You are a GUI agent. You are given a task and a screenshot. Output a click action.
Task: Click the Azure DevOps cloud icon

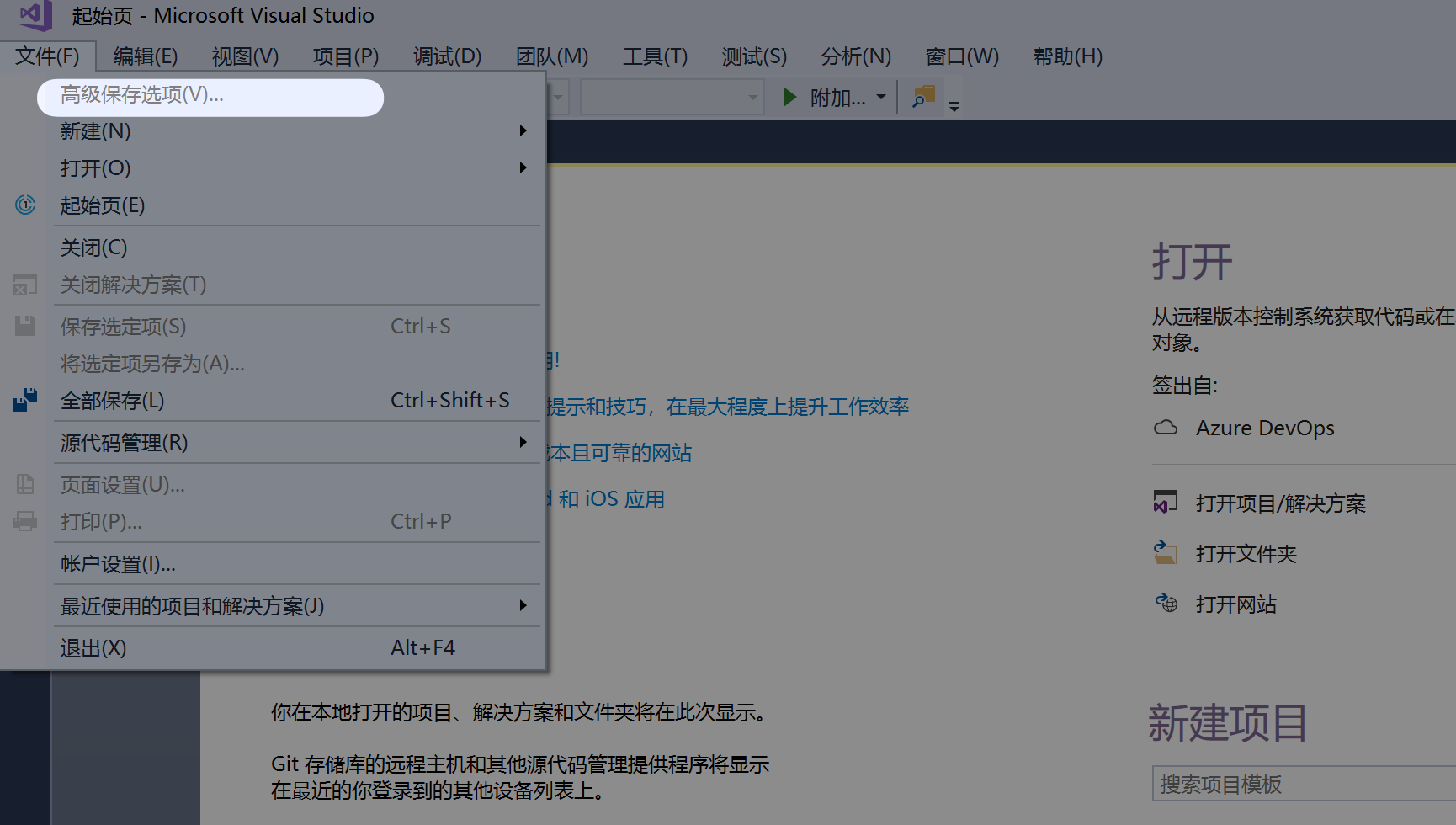click(x=1166, y=428)
